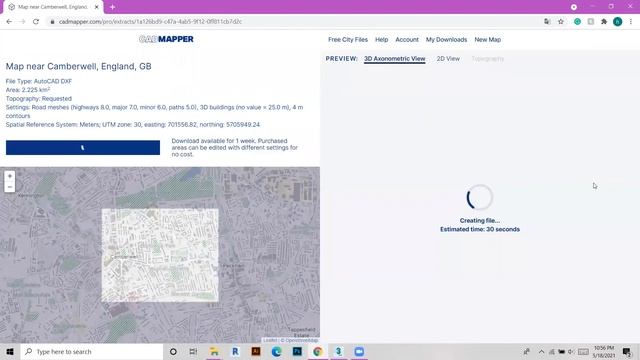Open the Help page
This screenshot has height=360, width=640.
click(381, 40)
